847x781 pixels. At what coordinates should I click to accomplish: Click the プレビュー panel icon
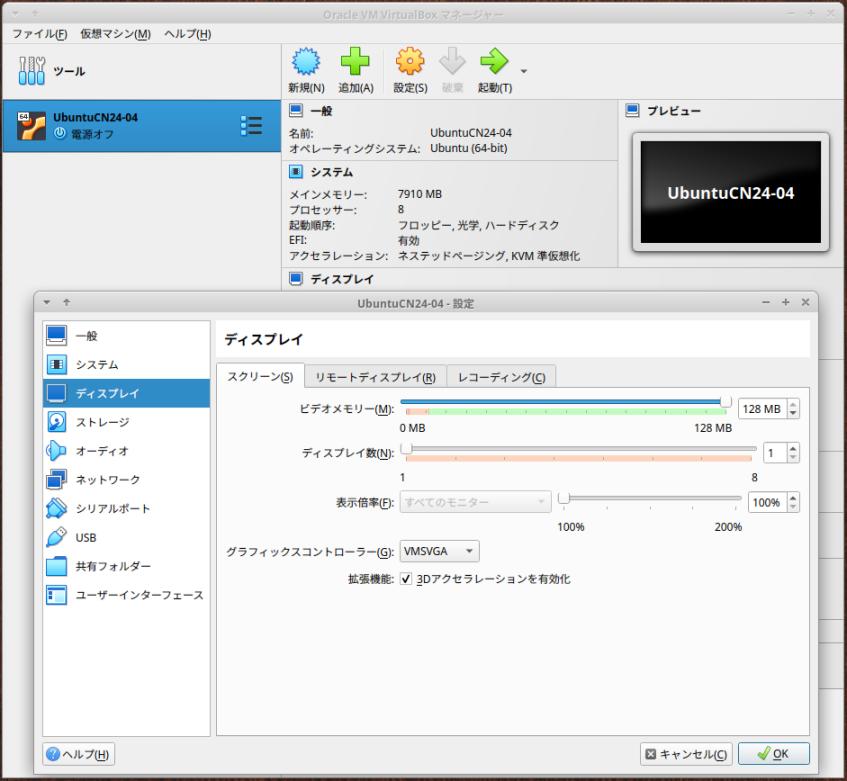[x=632, y=110]
